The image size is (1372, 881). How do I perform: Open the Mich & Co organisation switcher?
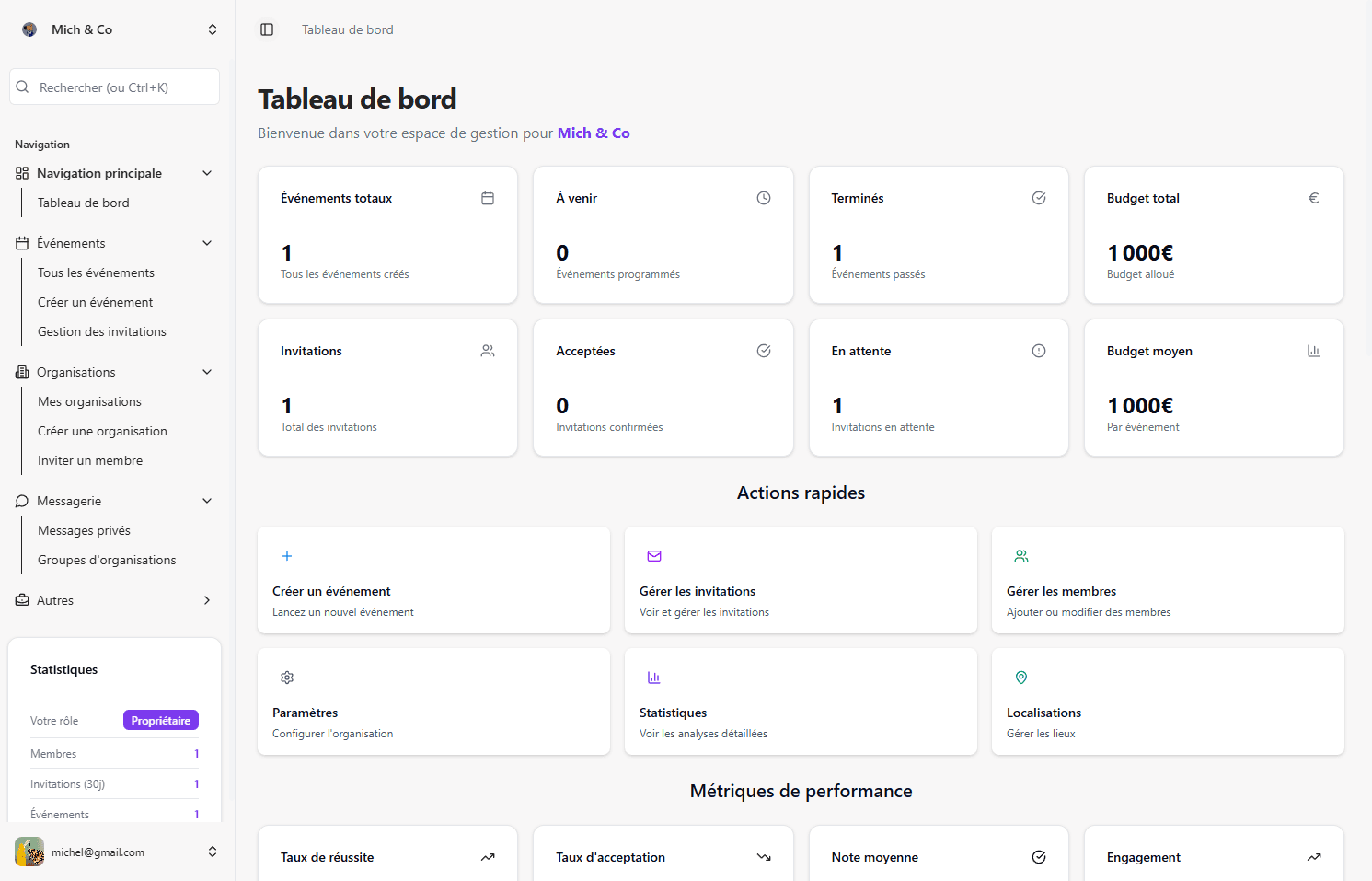coord(118,29)
